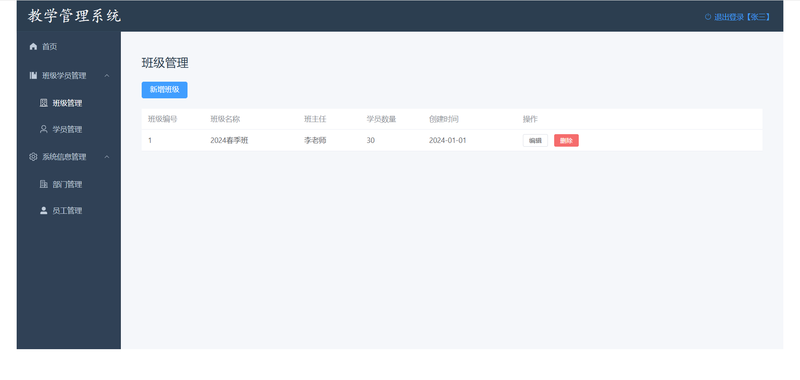Open the 首页 menu item
Image resolution: width=800 pixels, height=380 pixels.
[69, 46]
